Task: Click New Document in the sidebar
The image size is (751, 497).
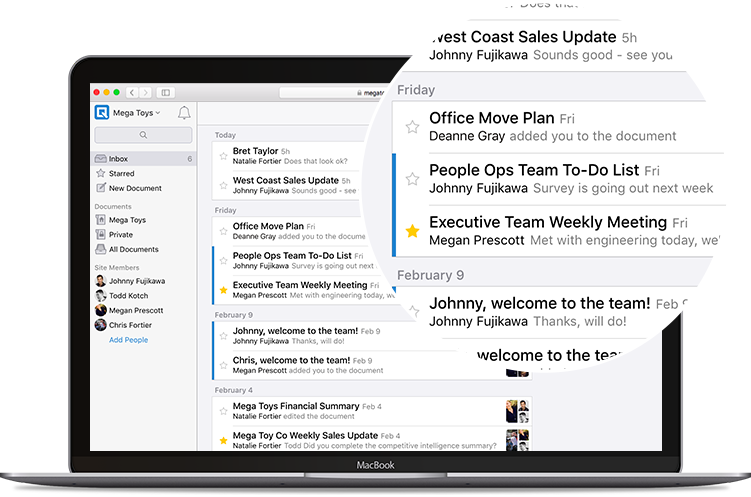Action: pos(134,188)
